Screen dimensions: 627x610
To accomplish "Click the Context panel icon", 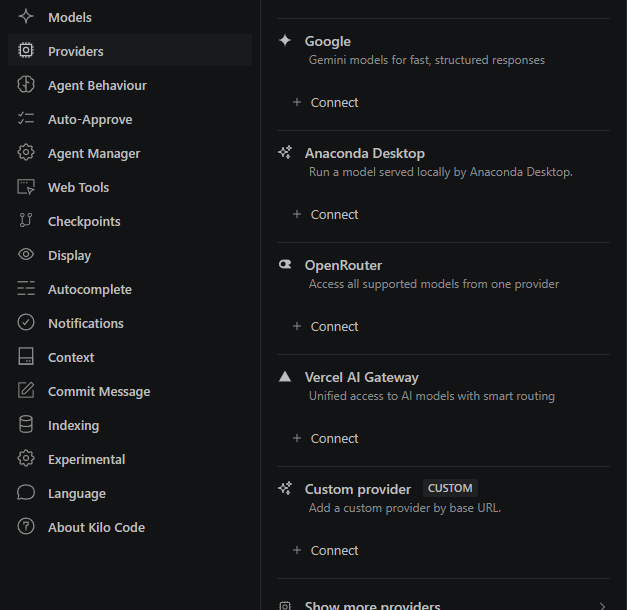I will tap(26, 356).
